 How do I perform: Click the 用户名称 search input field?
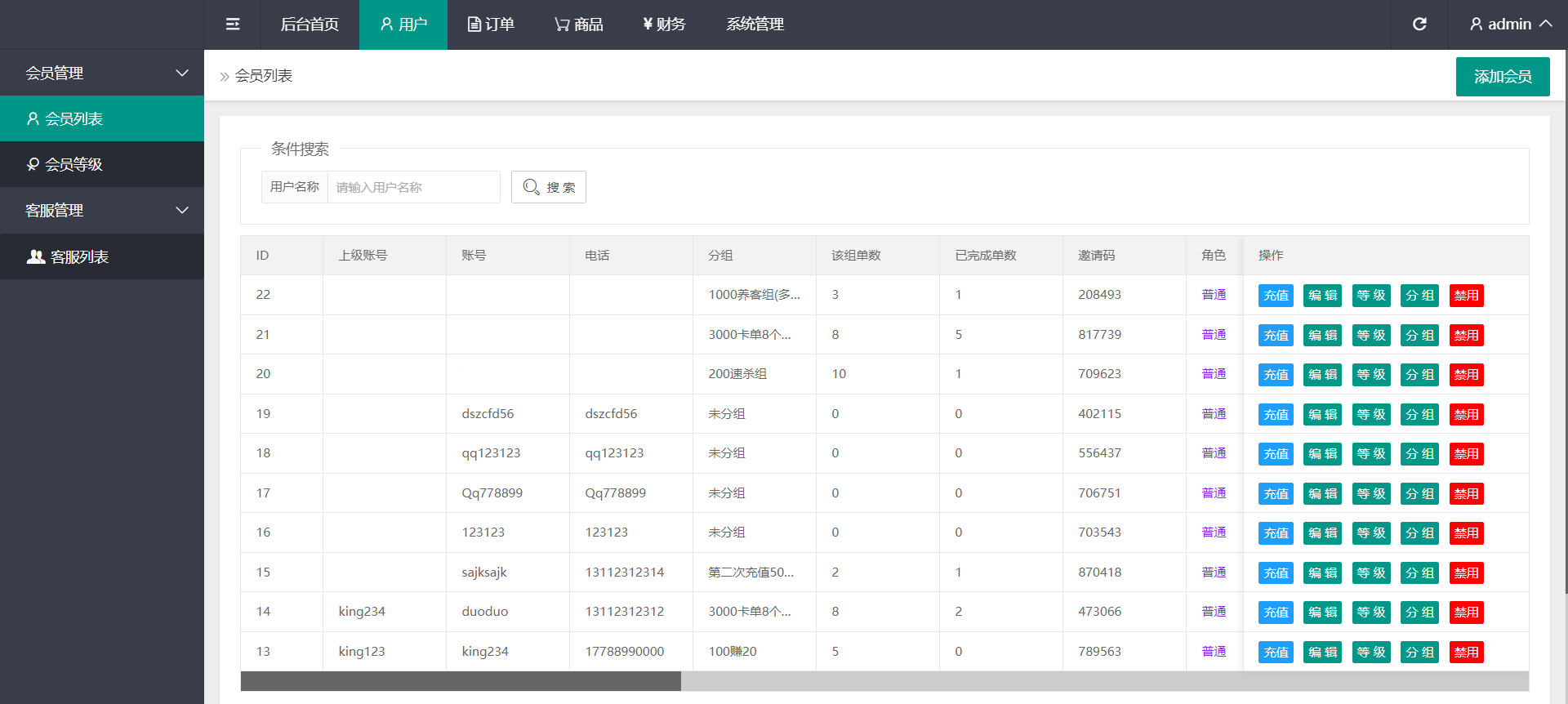(x=413, y=187)
